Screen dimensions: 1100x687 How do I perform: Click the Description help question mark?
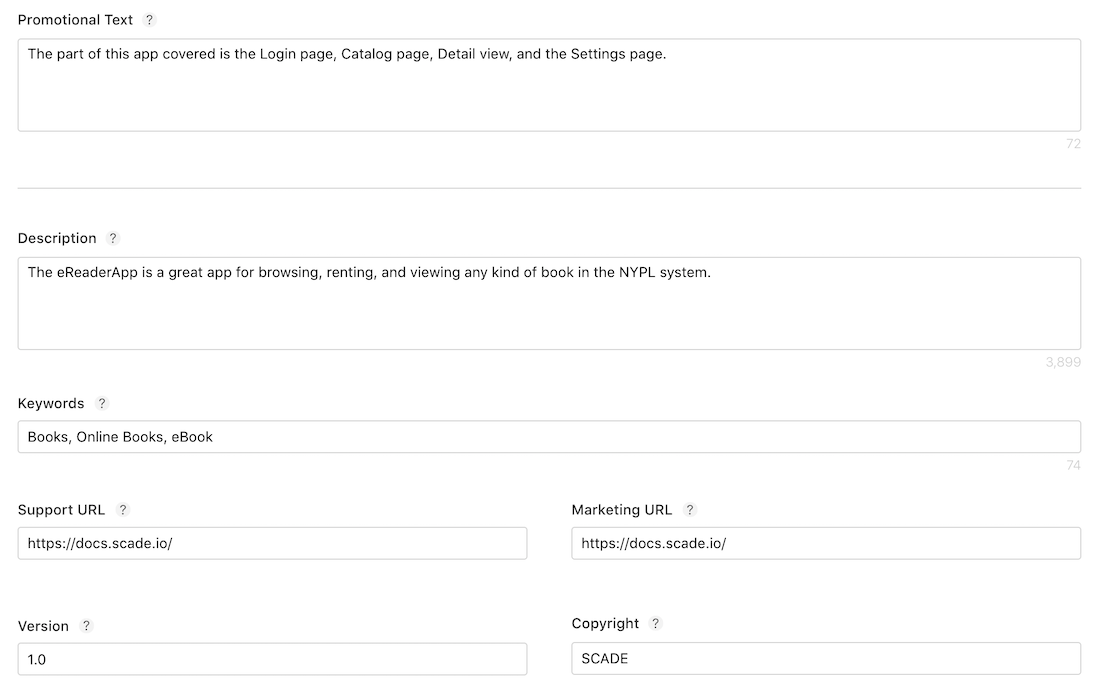point(113,238)
